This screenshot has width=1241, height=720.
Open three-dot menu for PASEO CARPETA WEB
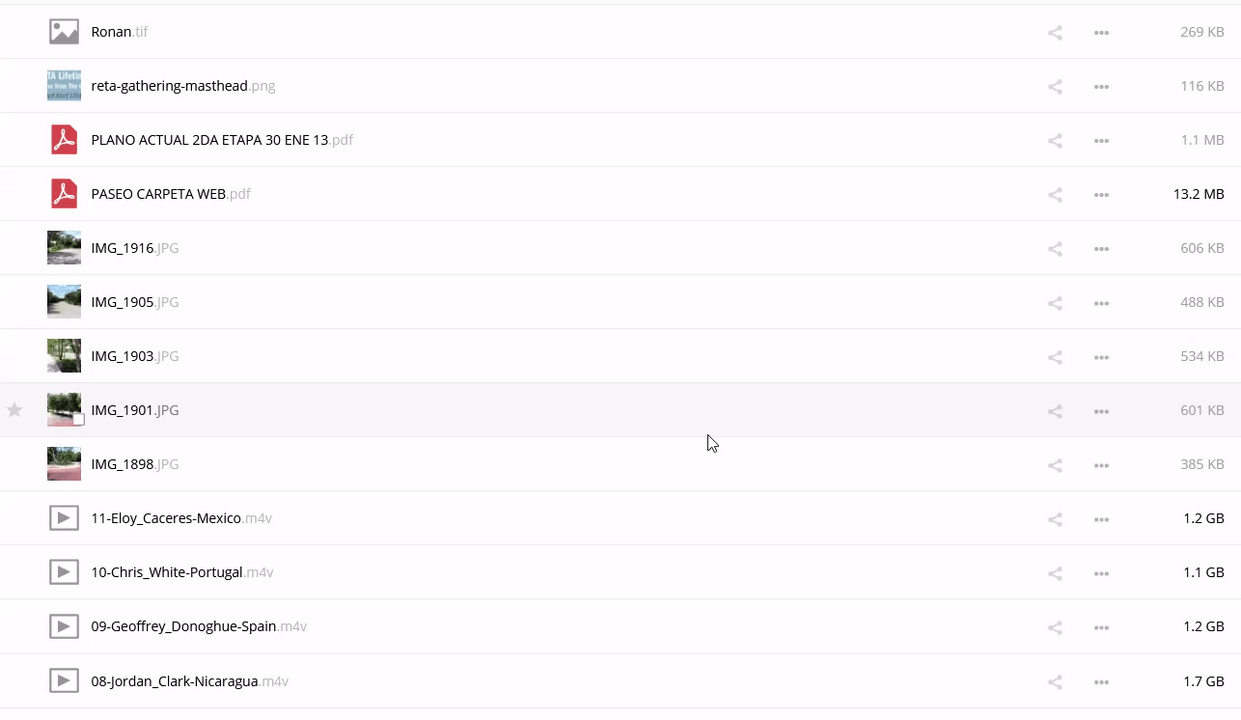click(1101, 195)
